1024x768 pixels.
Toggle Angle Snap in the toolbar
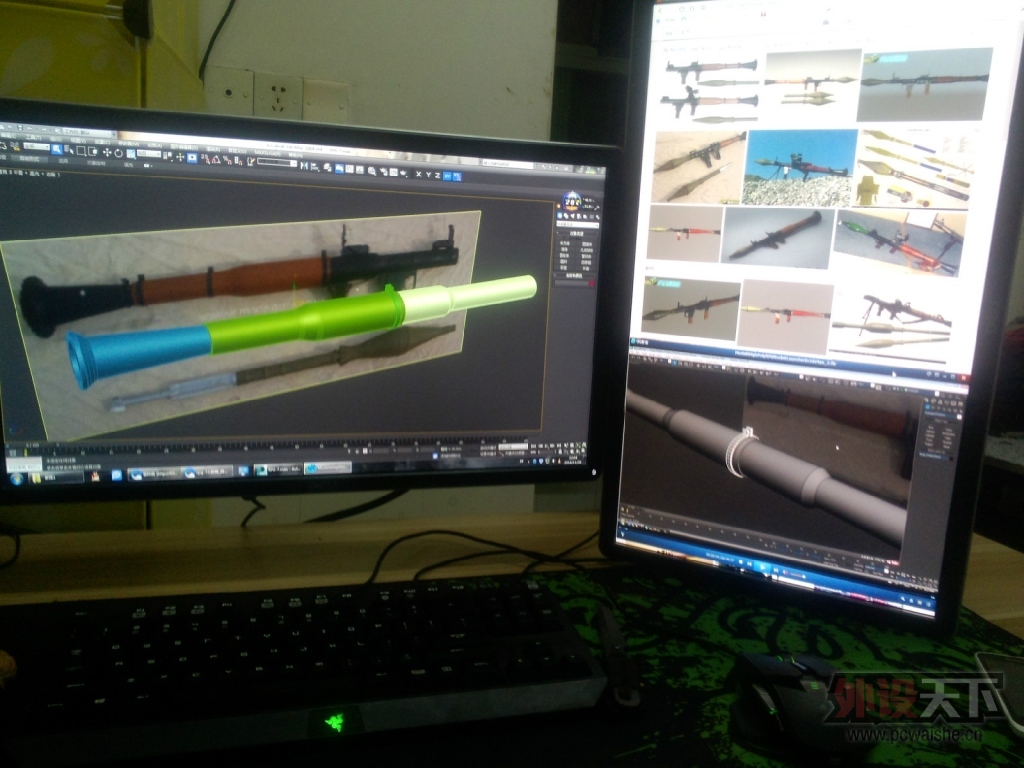(x=216, y=159)
